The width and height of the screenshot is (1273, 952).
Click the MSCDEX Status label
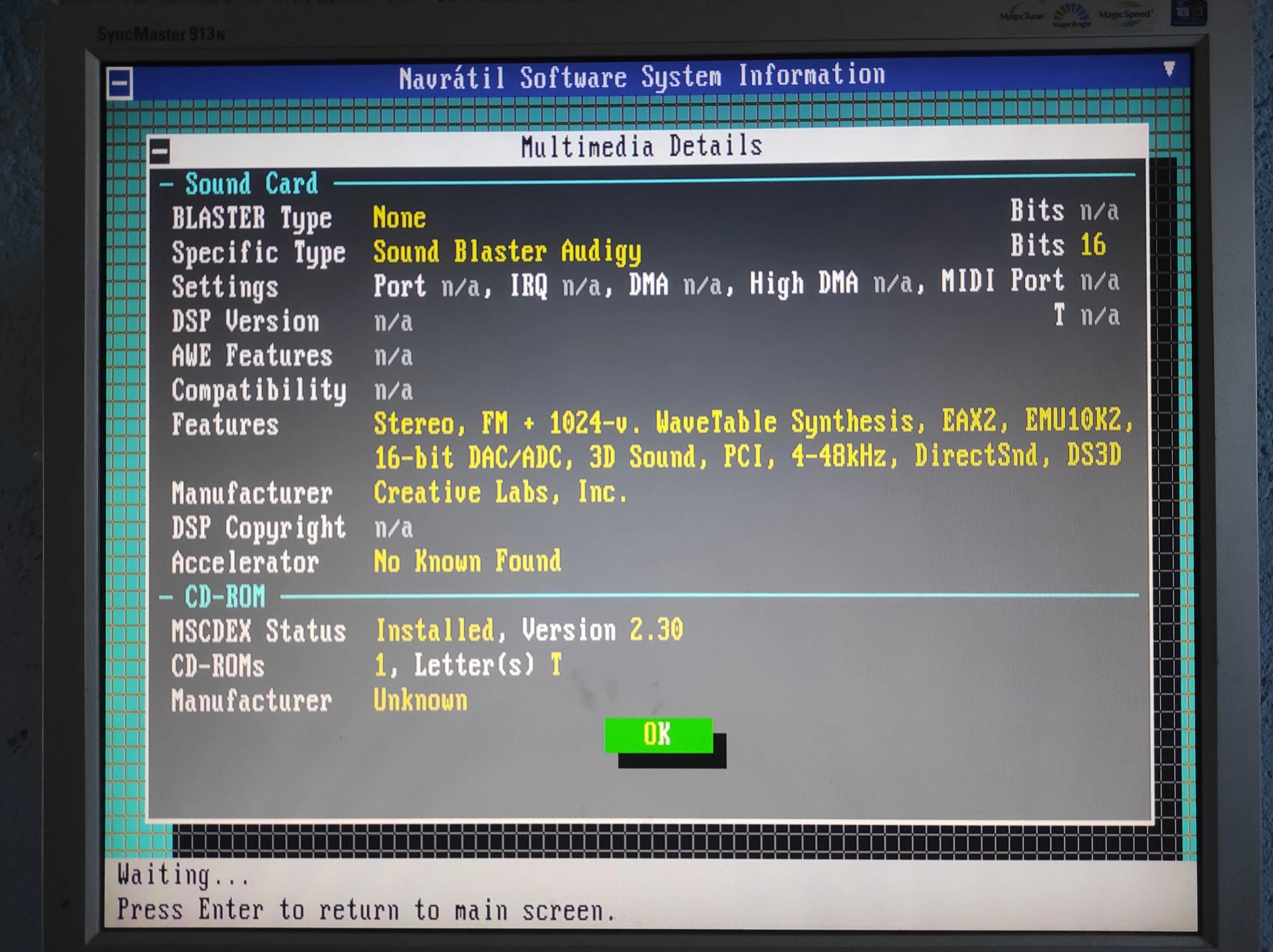pyautogui.click(x=258, y=631)
